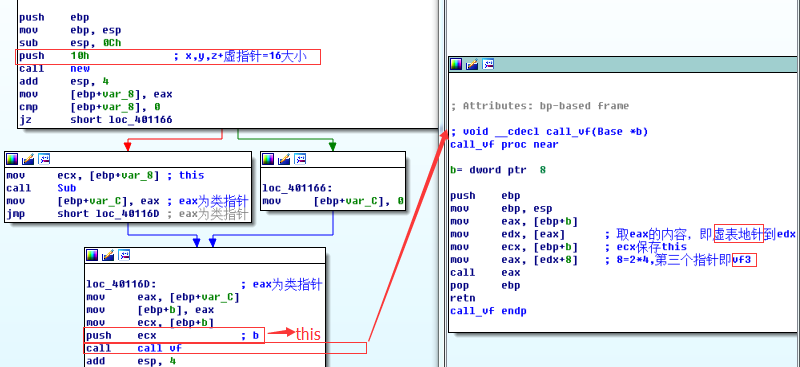
Task: Select 'cmp [ebp+var_8], 0' instruction
Action: click(x=89, y=107)
